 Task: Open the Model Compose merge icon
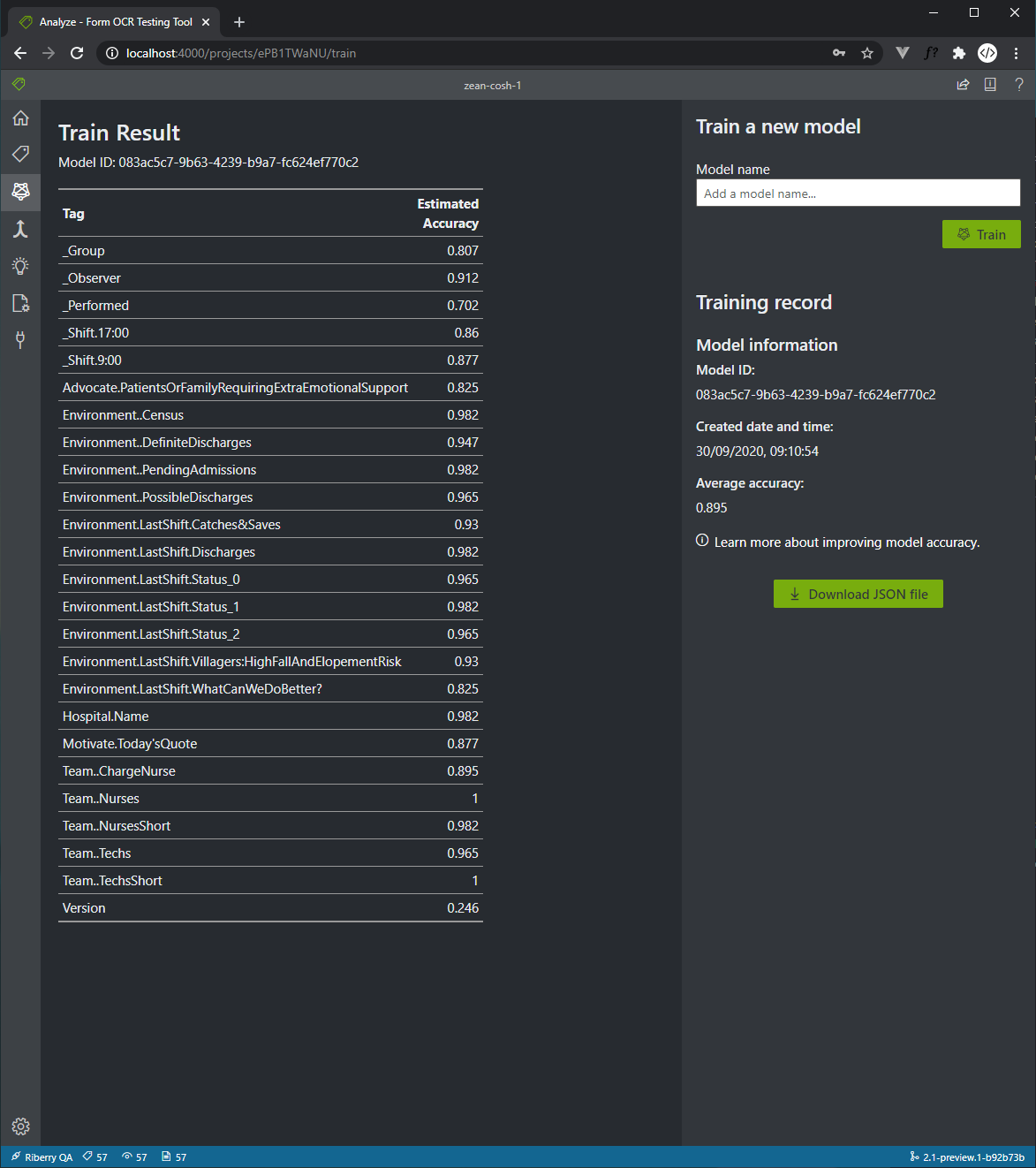click(20, 230)
